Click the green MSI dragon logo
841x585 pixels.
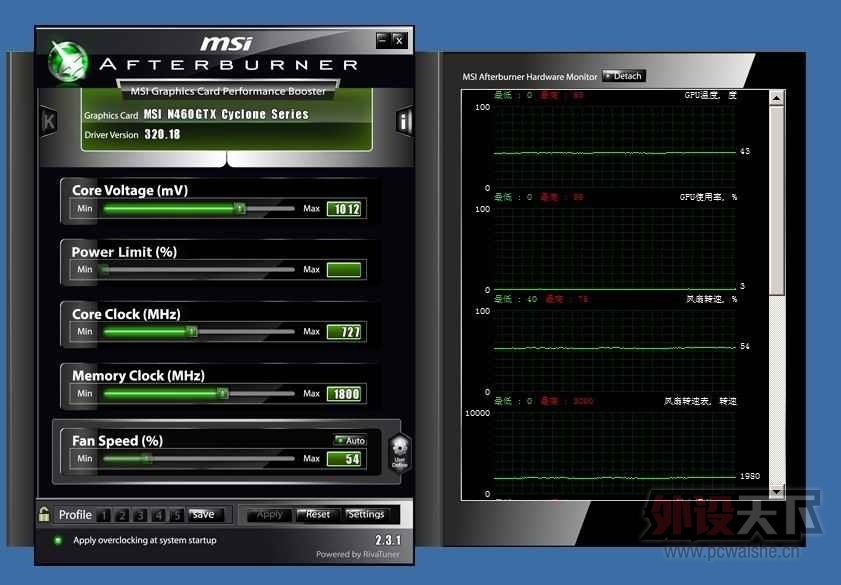tap(68, 63)
